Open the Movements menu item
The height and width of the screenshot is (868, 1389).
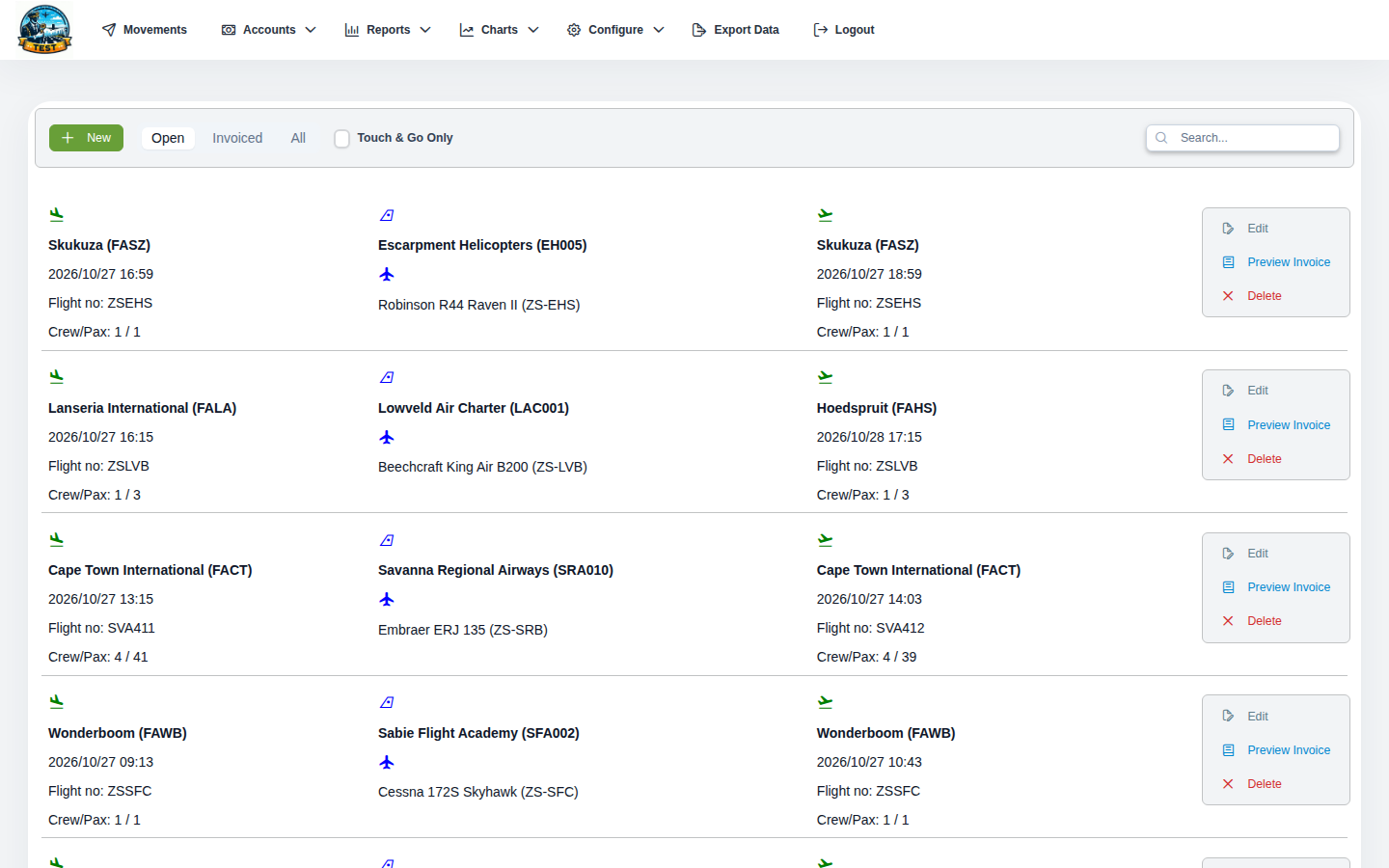tap(145, 30)
